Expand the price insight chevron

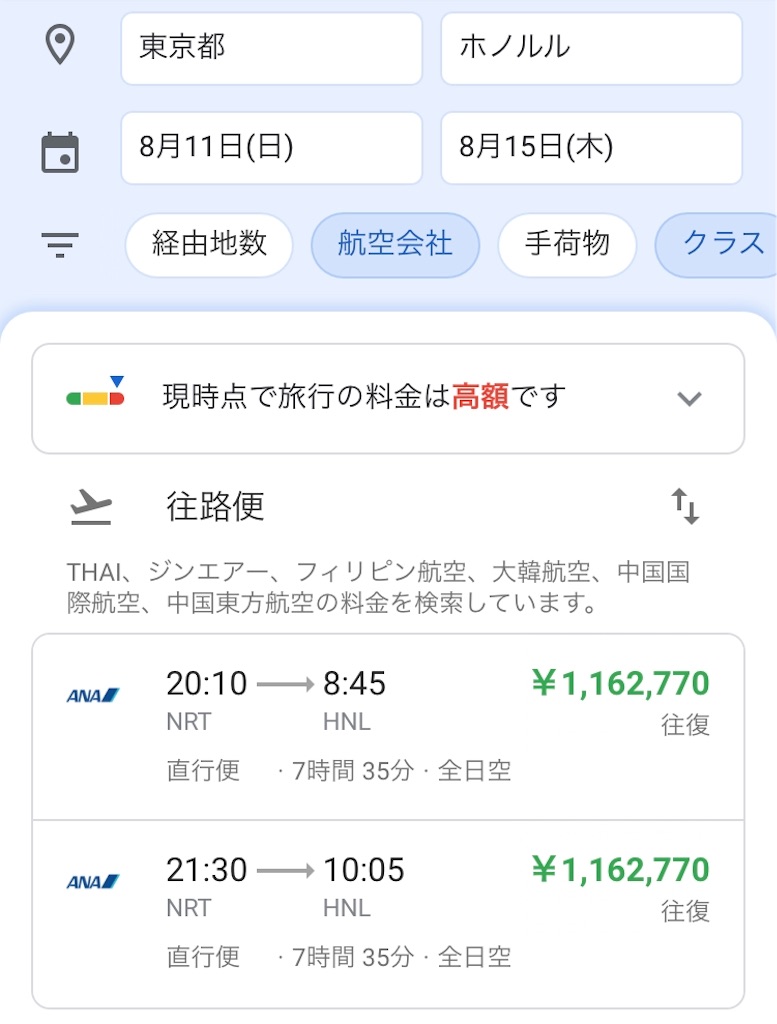tap(690, 398)
